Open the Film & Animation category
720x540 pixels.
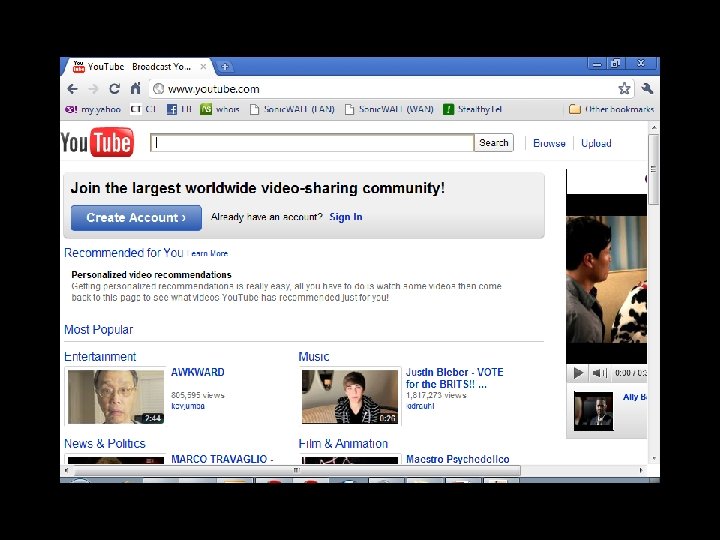[x=343, y=444]
